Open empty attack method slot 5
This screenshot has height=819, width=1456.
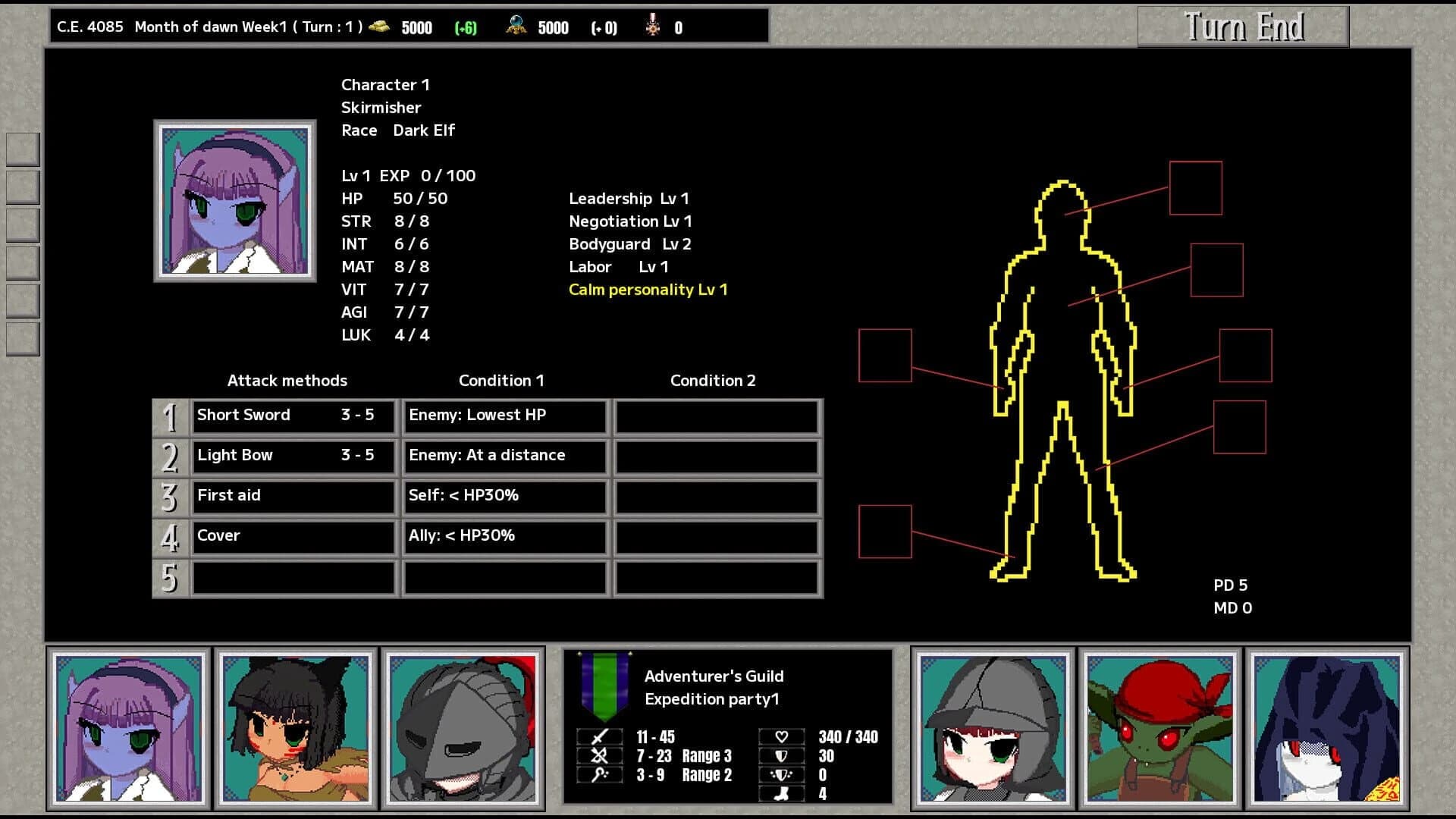293,576
